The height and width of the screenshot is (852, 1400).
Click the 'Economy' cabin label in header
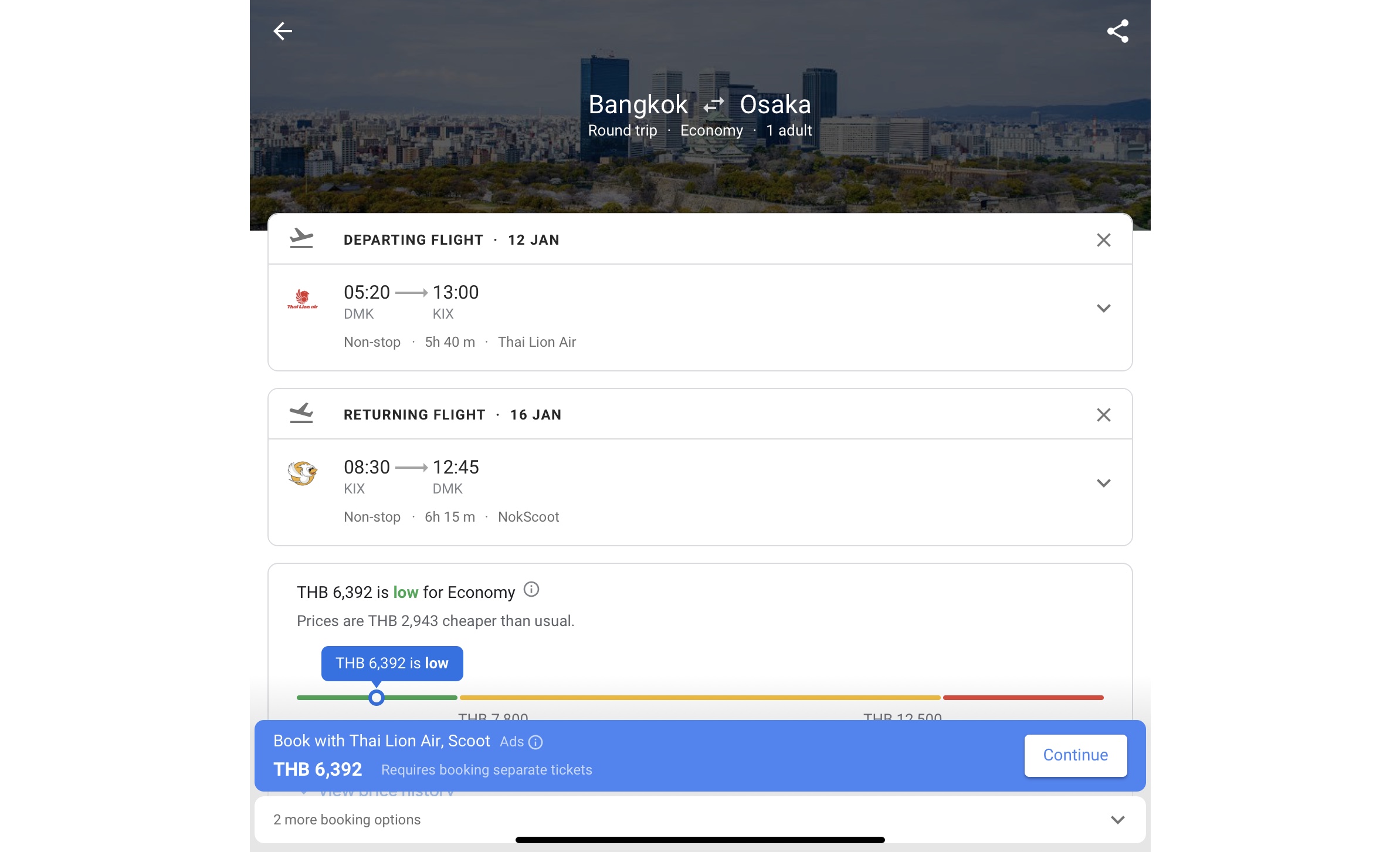711,130
